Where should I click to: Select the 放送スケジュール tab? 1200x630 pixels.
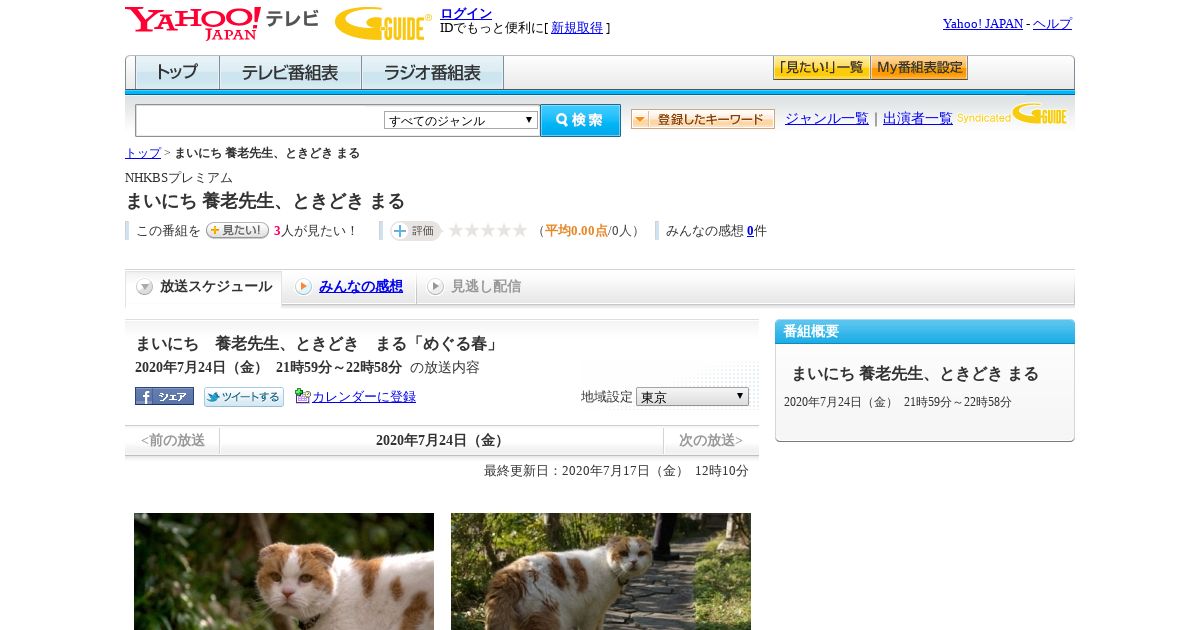[x=204, y=287]
